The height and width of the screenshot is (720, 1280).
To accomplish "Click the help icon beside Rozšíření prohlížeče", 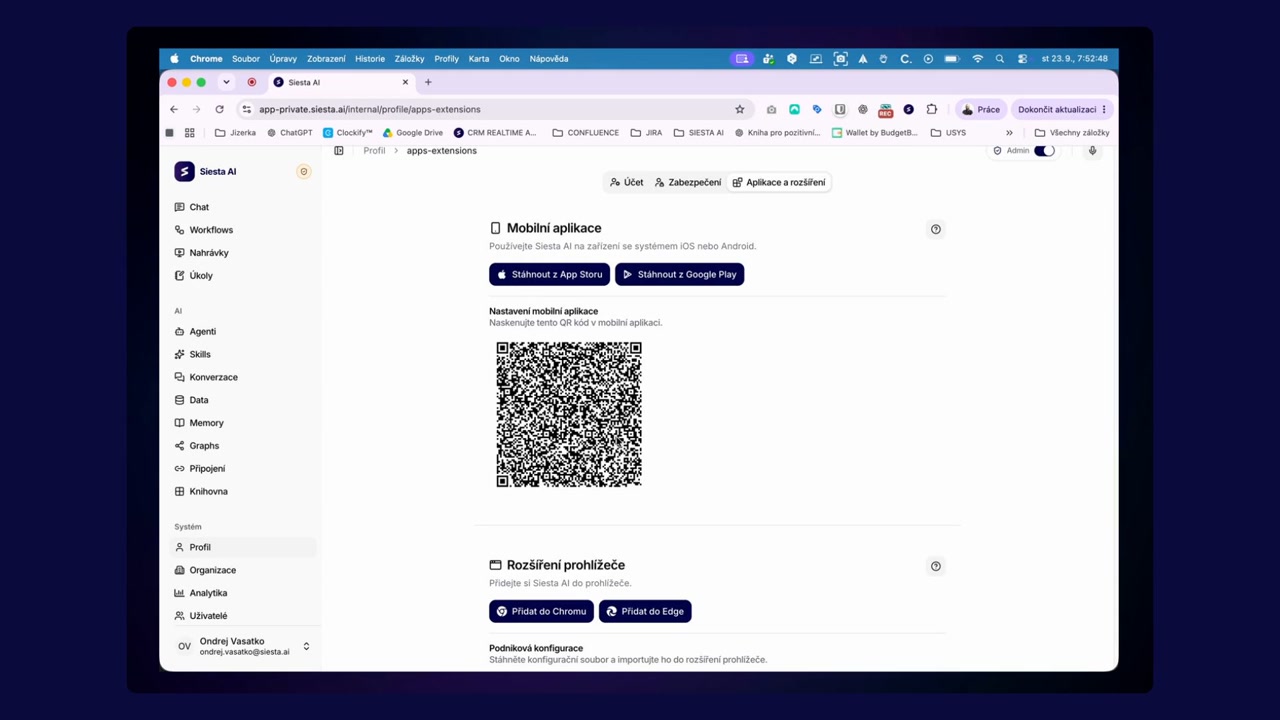I will coord(936,566).
